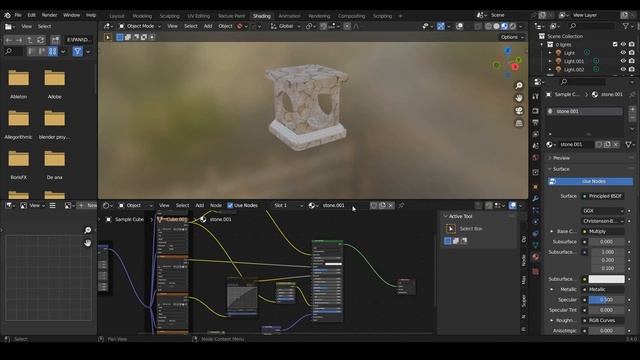Viewport: 640px width, 360px height.
Task: Click the RGB Curves roughness link button
Action: [x=603, y=320]
